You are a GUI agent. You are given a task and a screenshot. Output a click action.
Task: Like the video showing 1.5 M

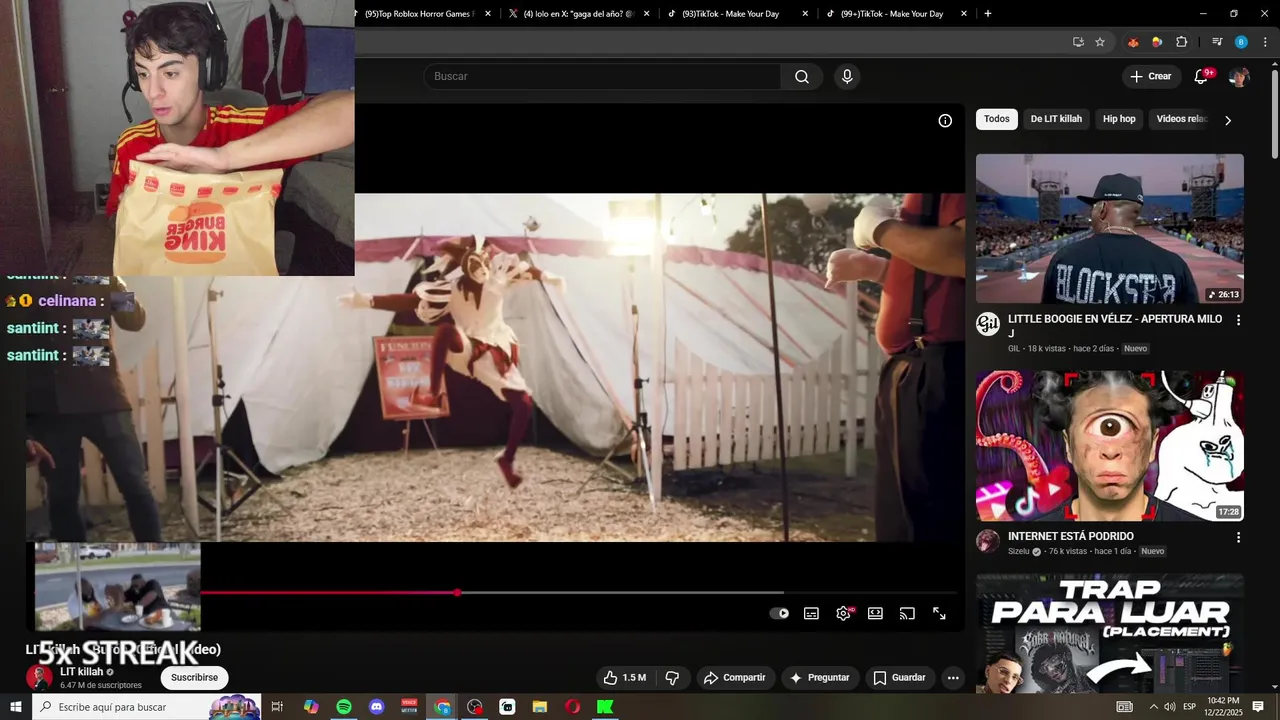[625, 678]
